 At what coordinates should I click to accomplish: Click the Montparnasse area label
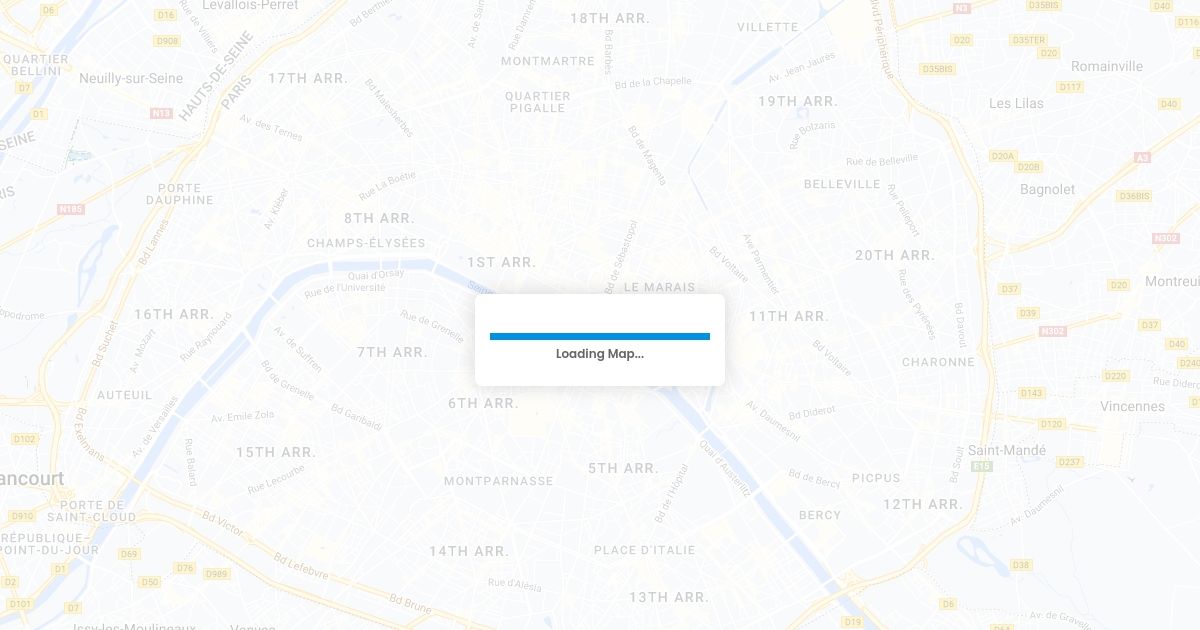pos(499,481)
